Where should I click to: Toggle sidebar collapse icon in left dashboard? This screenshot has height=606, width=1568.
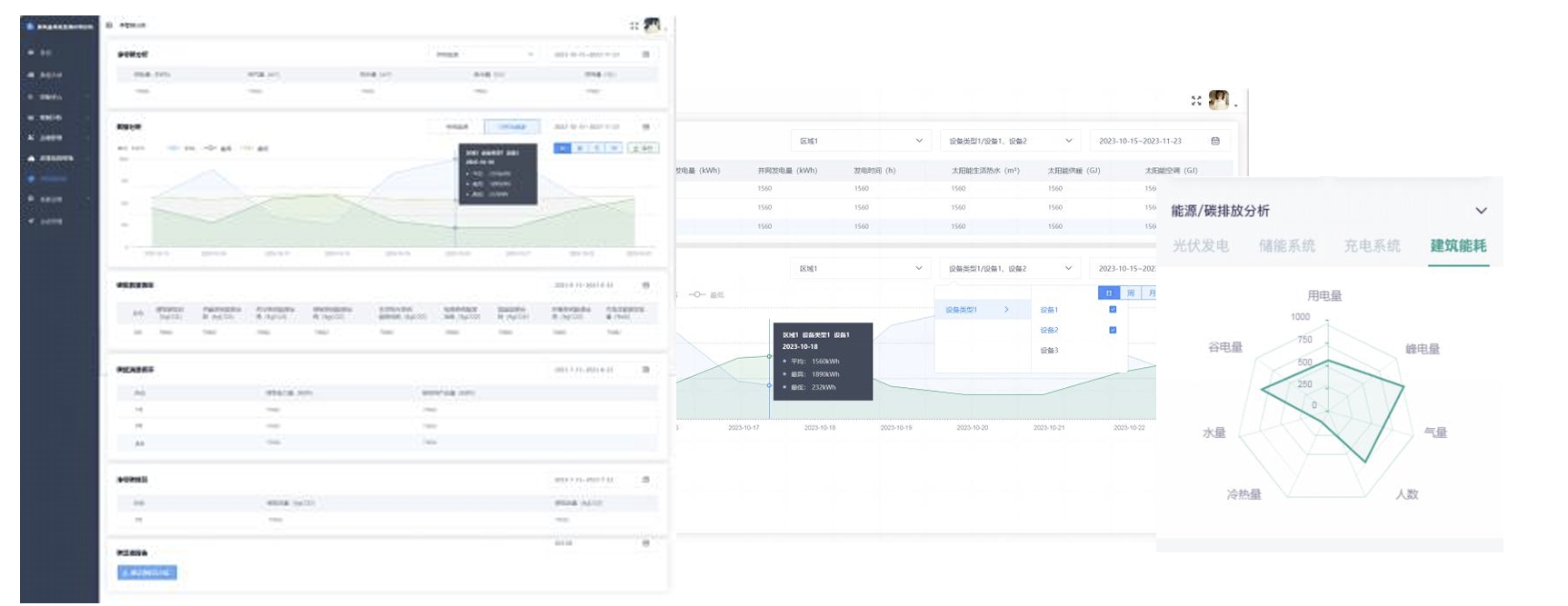pyautogui.click(x=109, y=25)
